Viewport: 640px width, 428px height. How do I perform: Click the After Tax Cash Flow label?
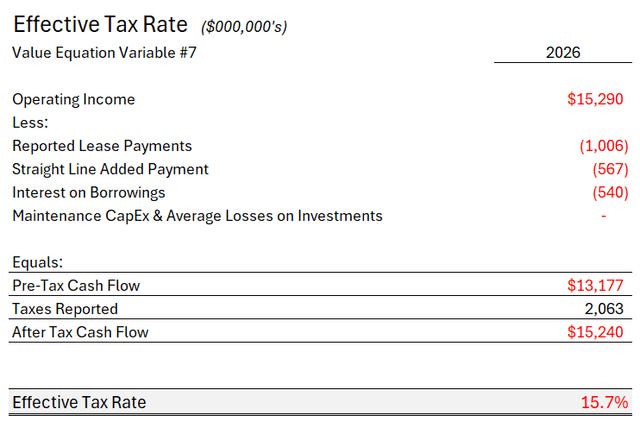[x=80, y=332]
